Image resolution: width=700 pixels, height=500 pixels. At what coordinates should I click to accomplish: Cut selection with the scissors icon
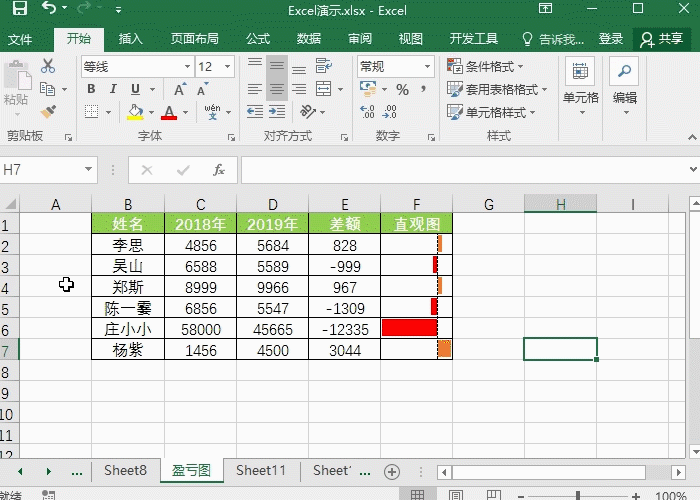(48, 66)
